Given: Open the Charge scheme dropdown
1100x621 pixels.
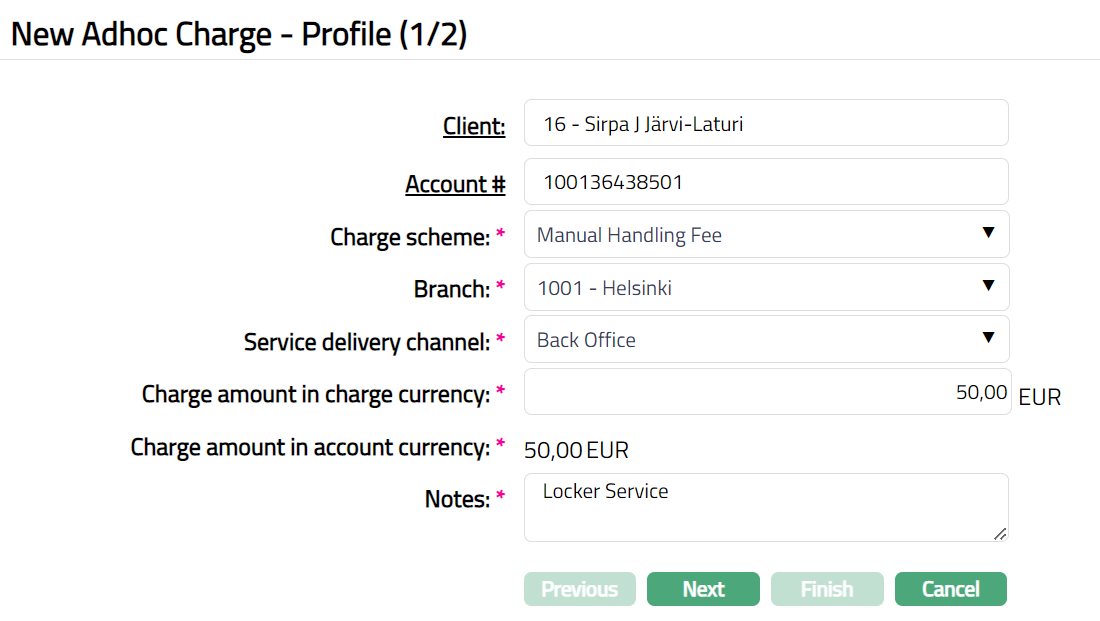Looking at the screenshot, I should point(765,235).
